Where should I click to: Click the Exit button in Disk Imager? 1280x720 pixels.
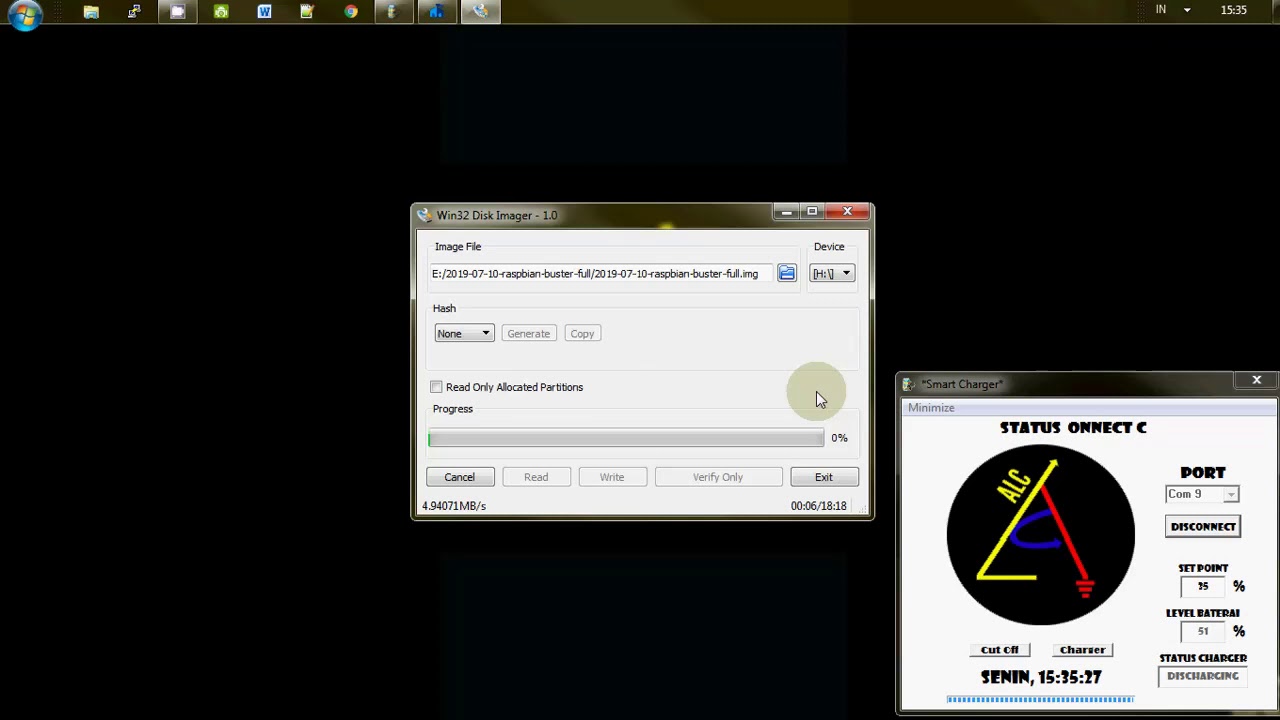click(824, 477)
